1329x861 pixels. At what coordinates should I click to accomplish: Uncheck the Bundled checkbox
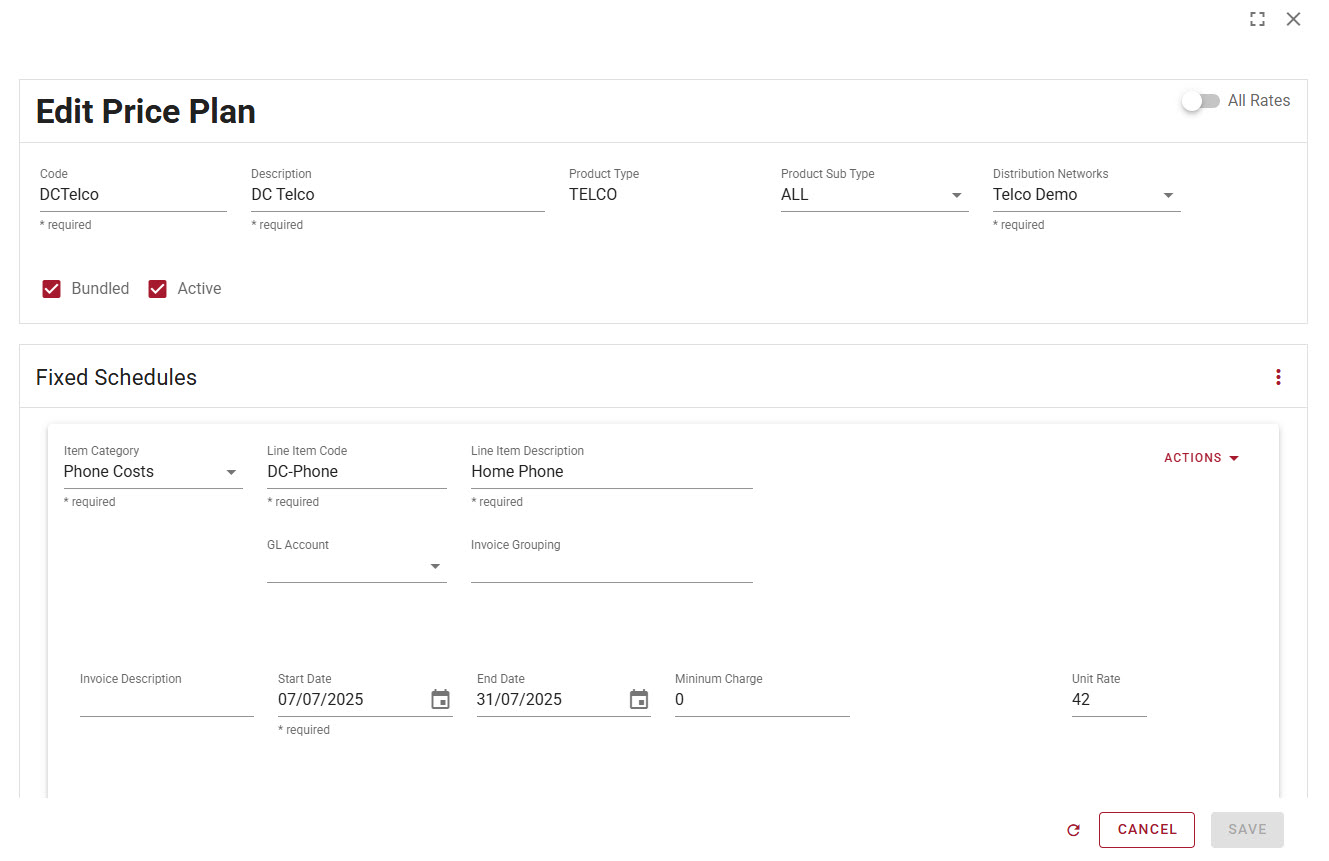pos(52,289)
